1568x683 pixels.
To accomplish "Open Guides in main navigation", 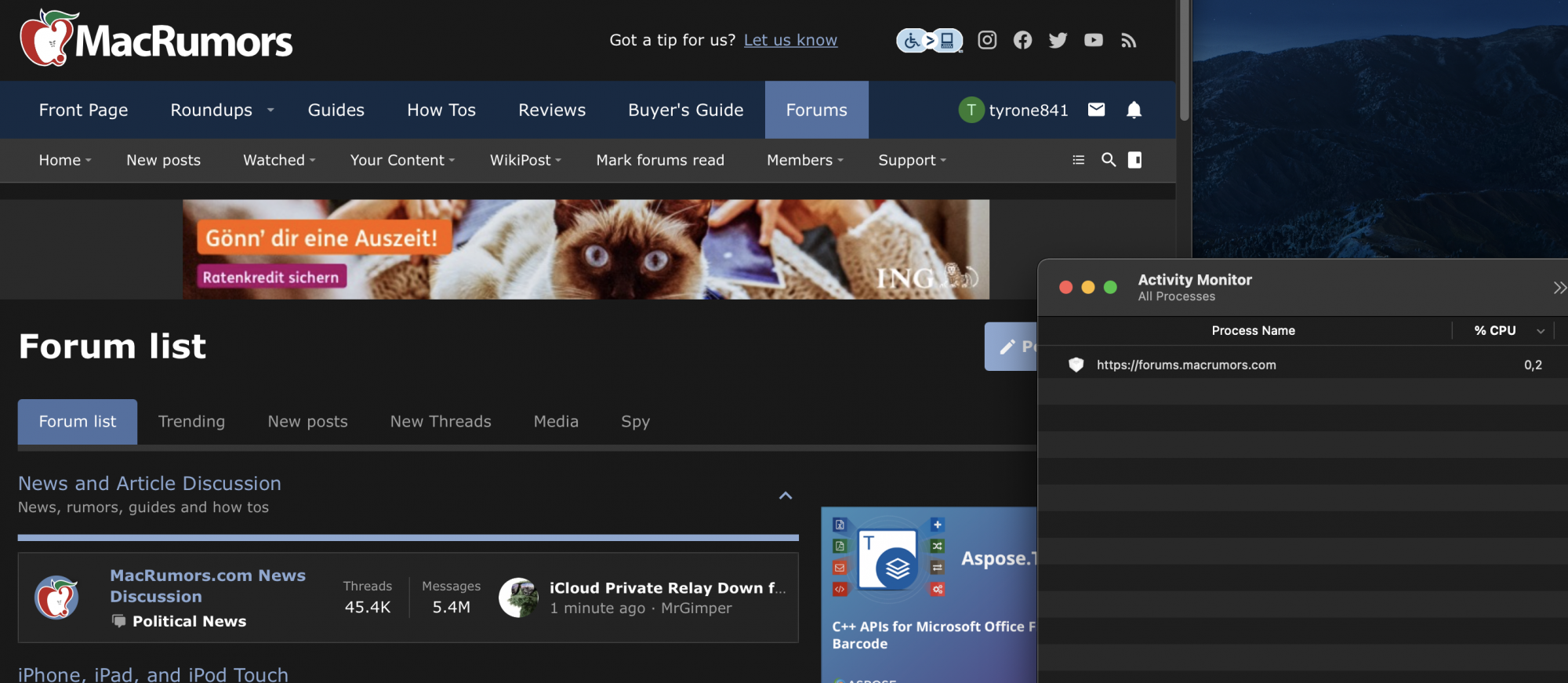I will coord(336,110).
